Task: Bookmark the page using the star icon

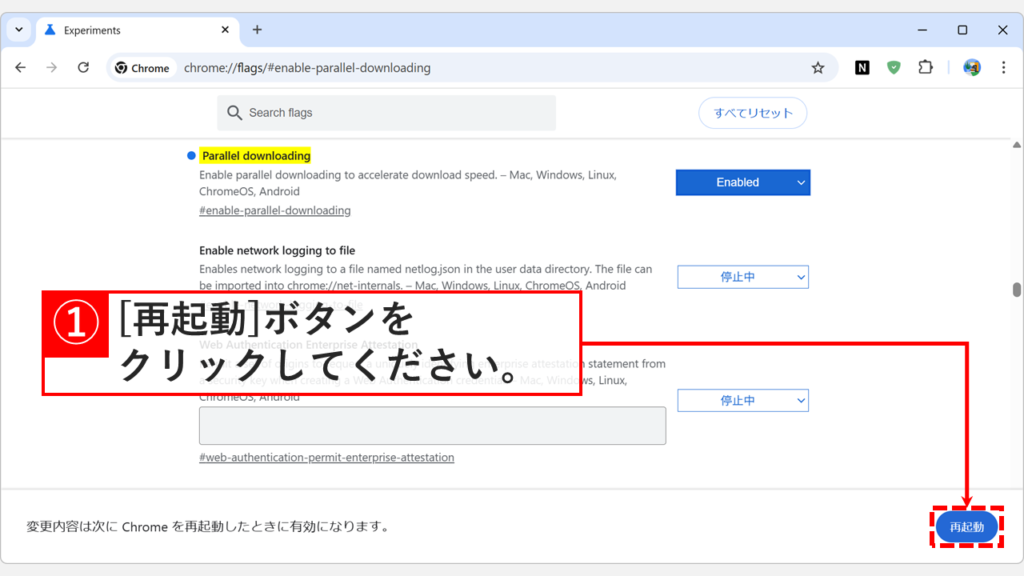Action: point(819,67)
